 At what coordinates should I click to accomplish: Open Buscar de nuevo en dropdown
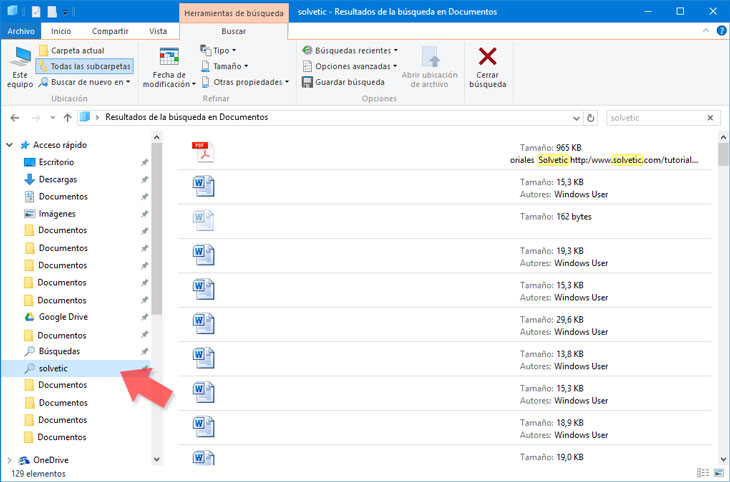point(85,82)
